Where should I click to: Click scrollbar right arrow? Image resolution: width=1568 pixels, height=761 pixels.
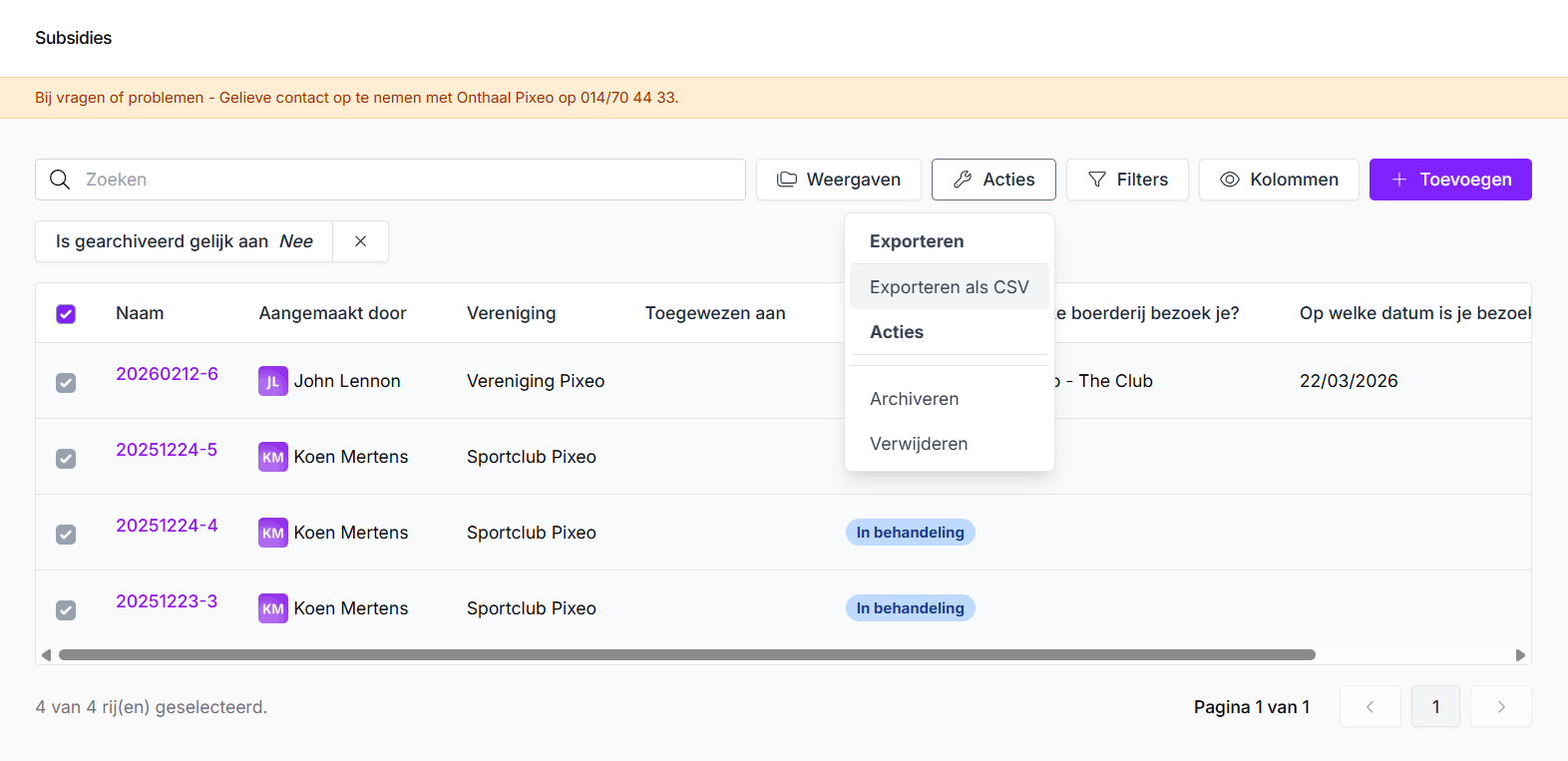[1520, 655]
